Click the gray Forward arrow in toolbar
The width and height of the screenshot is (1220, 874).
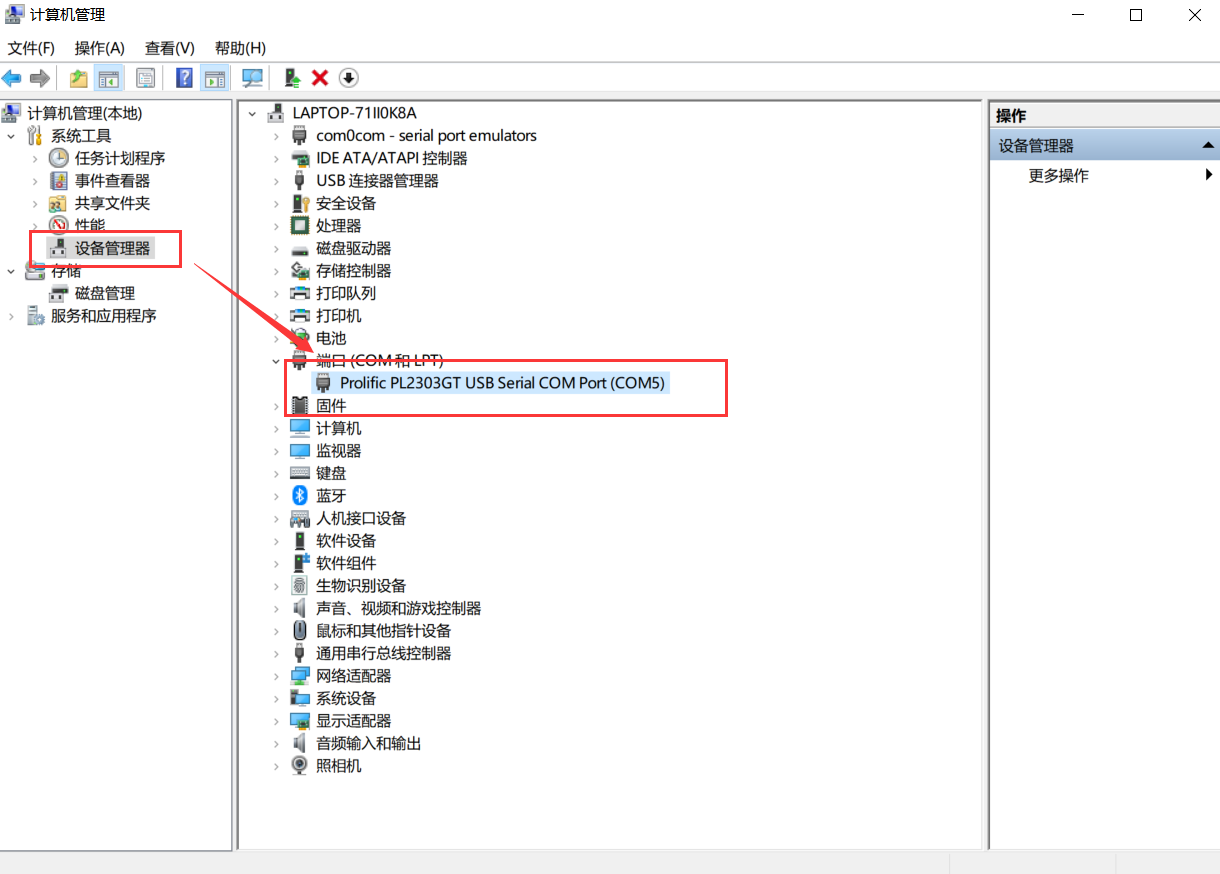click(x=40, y=78)
